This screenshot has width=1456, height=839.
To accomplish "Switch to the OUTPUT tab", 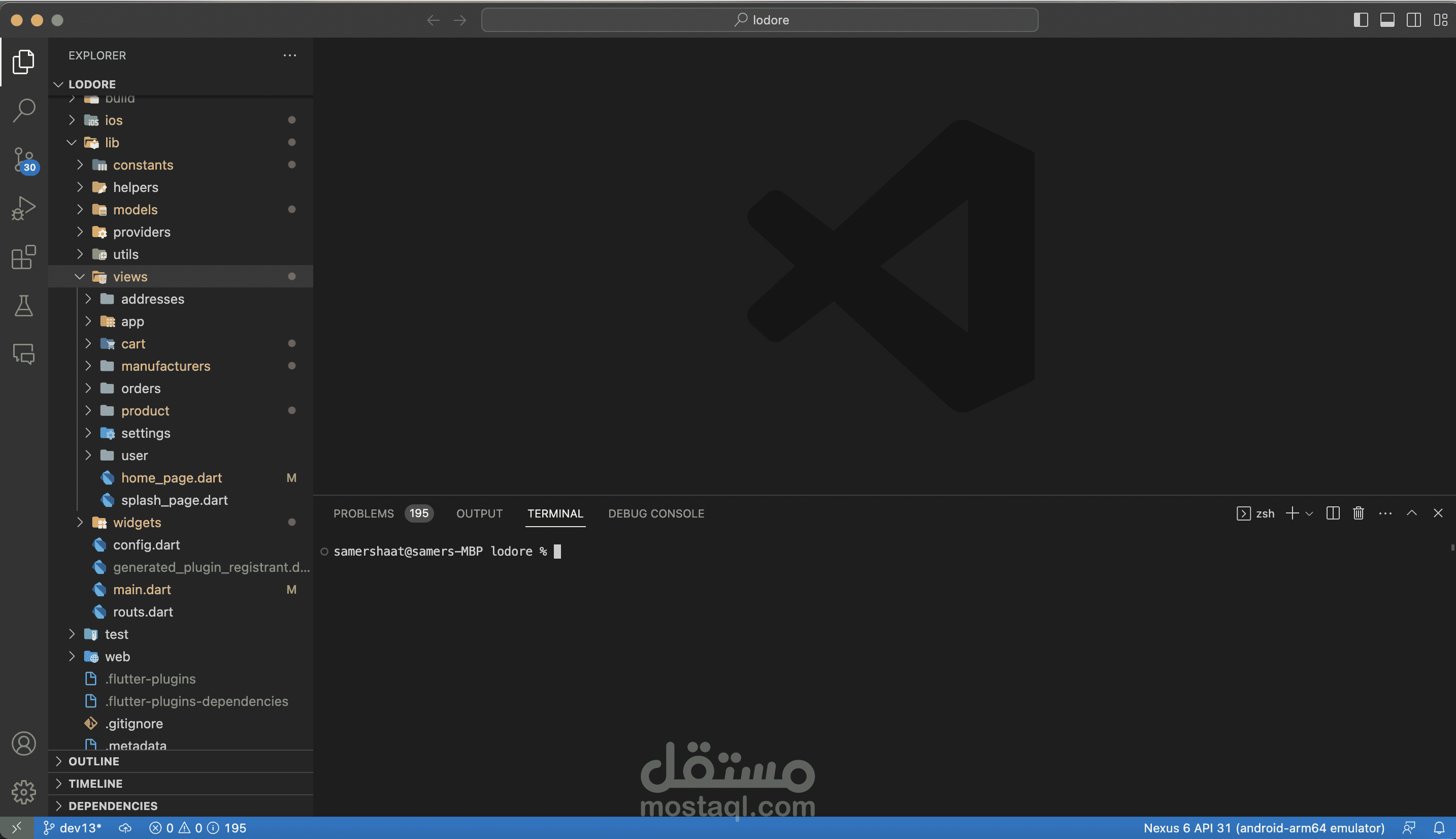I will (x=479, y=513).
